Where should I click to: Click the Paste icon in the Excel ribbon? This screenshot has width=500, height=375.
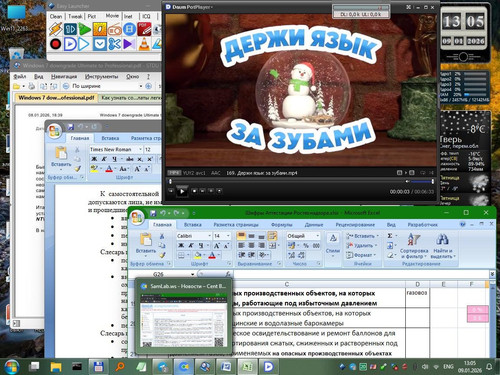(146, 239)
